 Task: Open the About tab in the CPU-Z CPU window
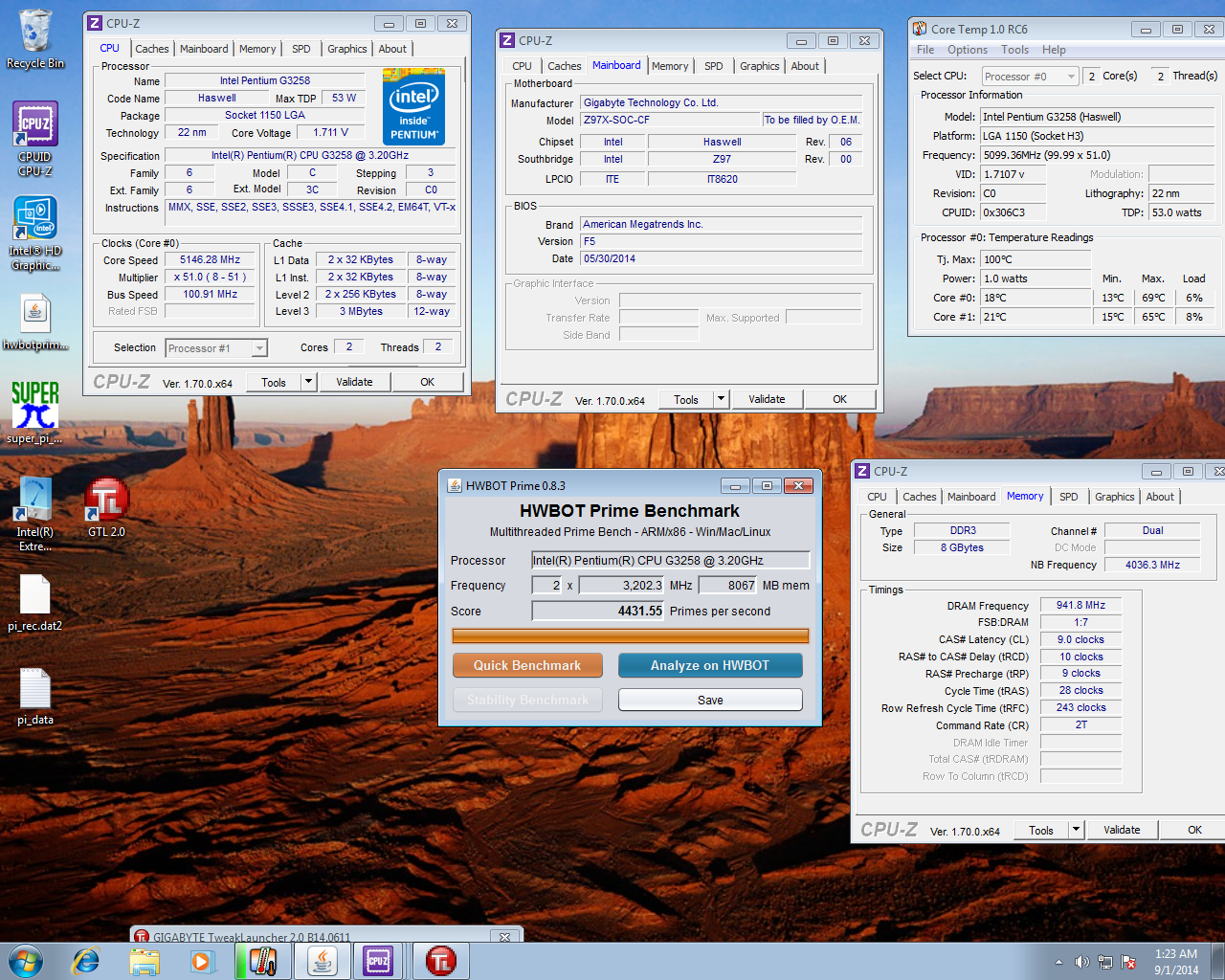392,49
